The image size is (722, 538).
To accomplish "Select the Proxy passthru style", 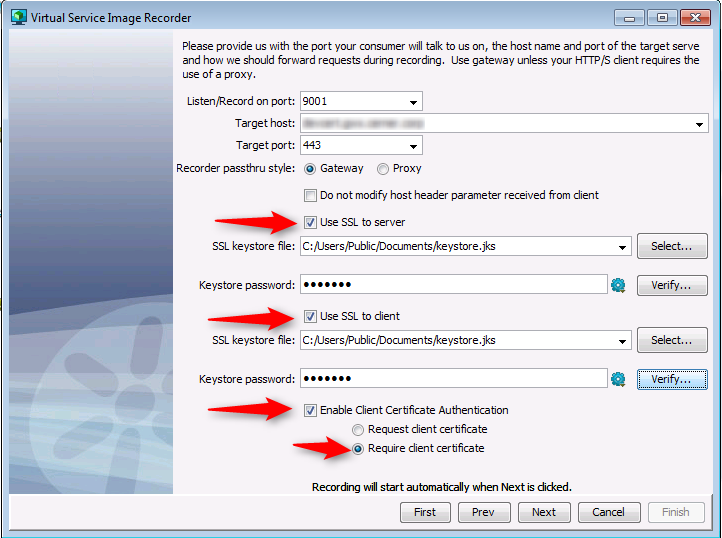I will coord(383,169).
